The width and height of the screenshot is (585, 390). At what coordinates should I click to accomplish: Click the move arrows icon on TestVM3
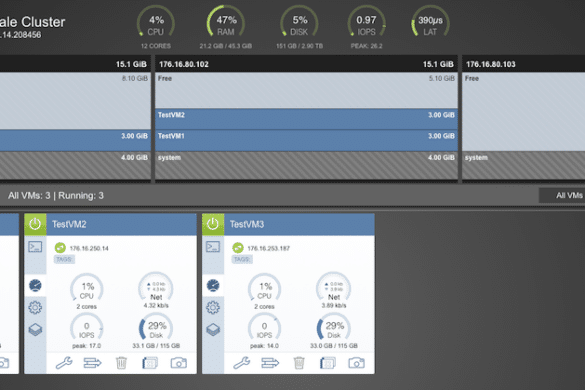(x=270, y=363)
